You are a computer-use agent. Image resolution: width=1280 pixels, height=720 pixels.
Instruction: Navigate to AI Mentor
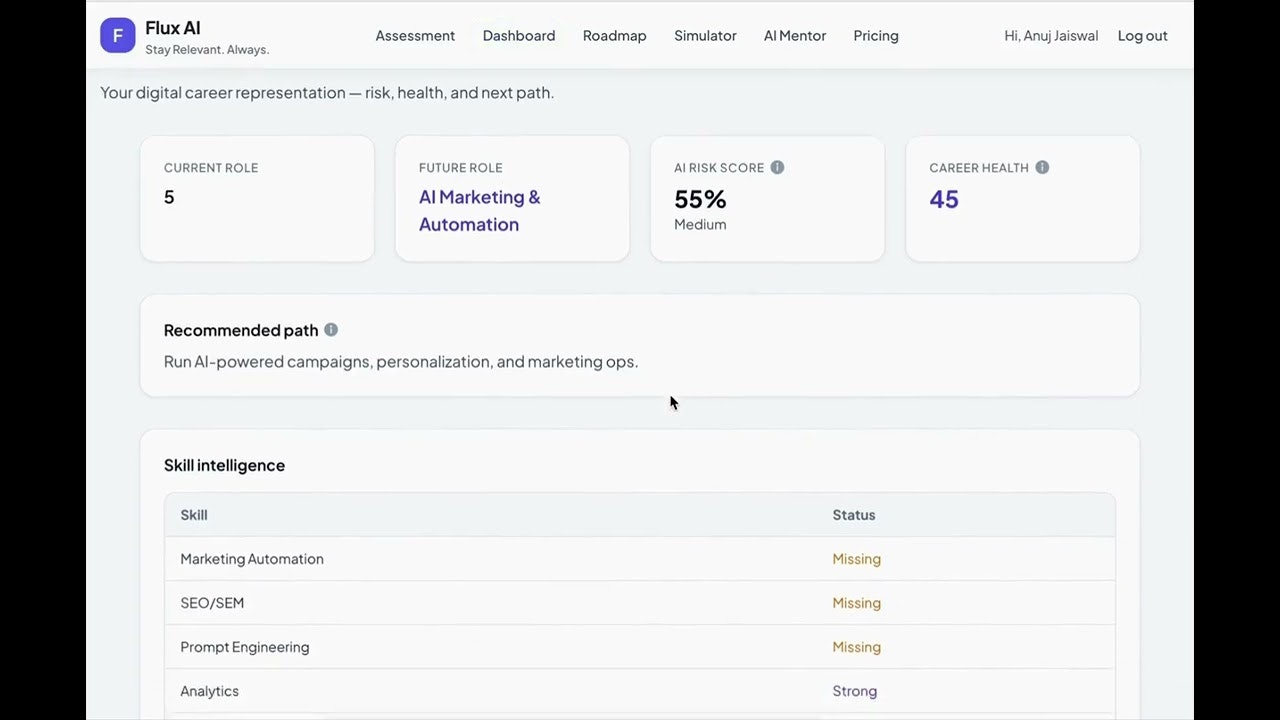point(795,36)
